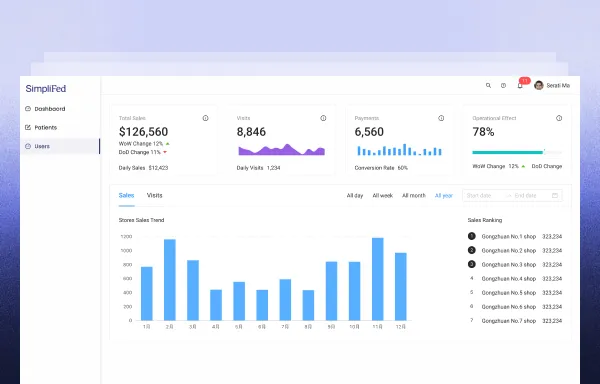The height and width of the screenshot is (384, 600).
Task: Select Users in the sidebar
Action: (60, 146)
